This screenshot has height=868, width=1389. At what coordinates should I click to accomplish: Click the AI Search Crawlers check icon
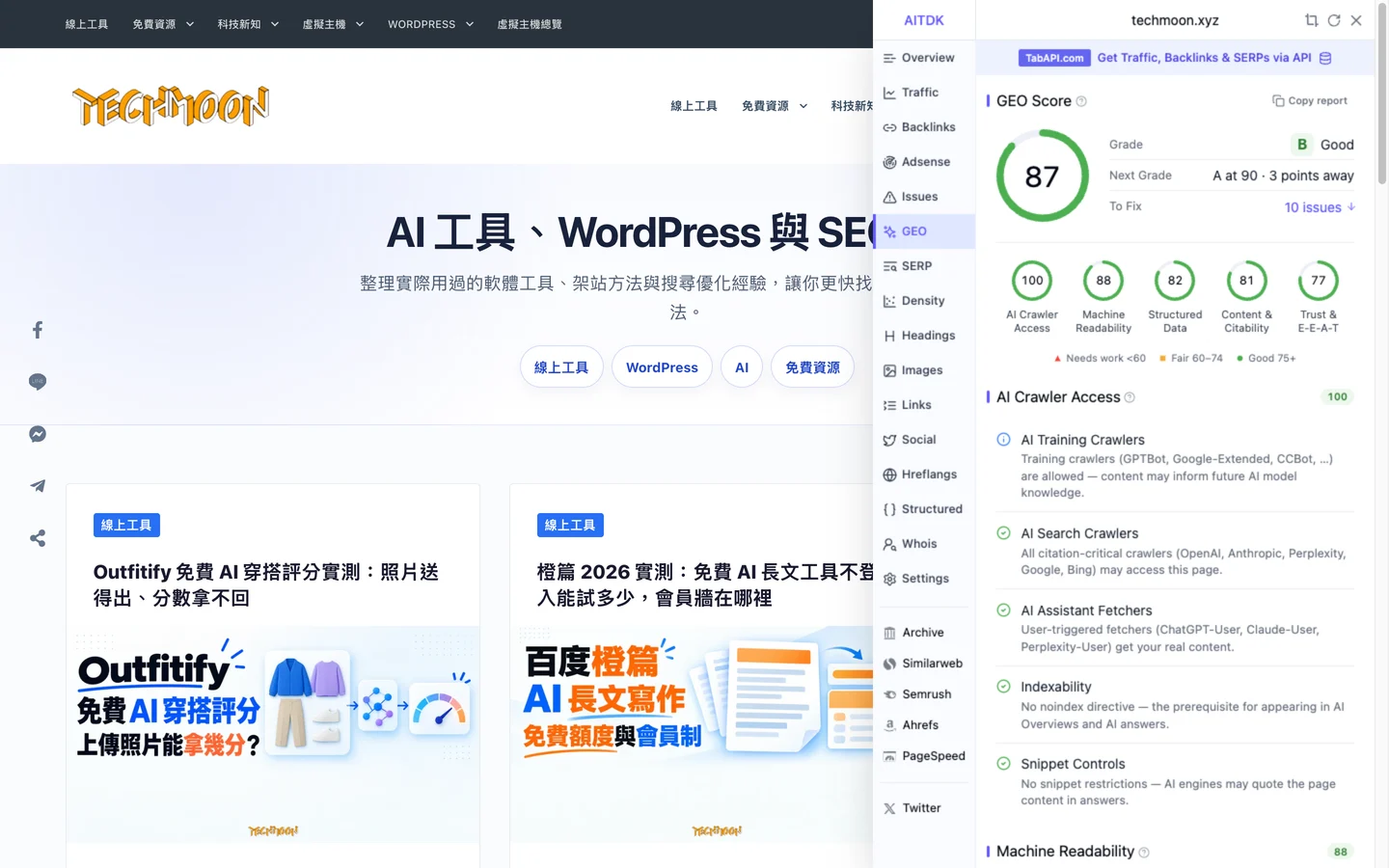coord(1003,533)
